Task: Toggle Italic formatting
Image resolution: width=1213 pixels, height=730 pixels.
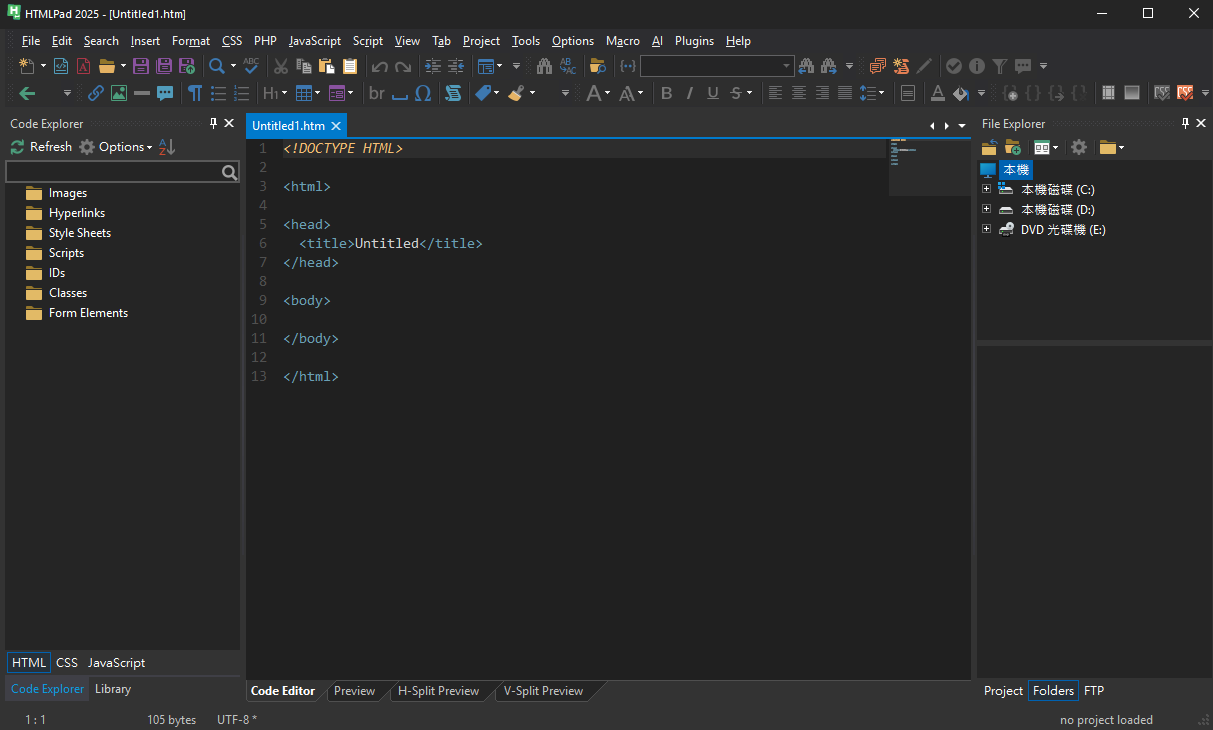Action: (690, 93)
